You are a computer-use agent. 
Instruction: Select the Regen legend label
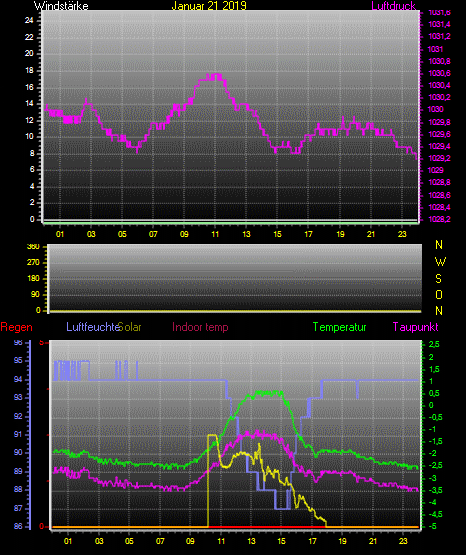(16, 327)
